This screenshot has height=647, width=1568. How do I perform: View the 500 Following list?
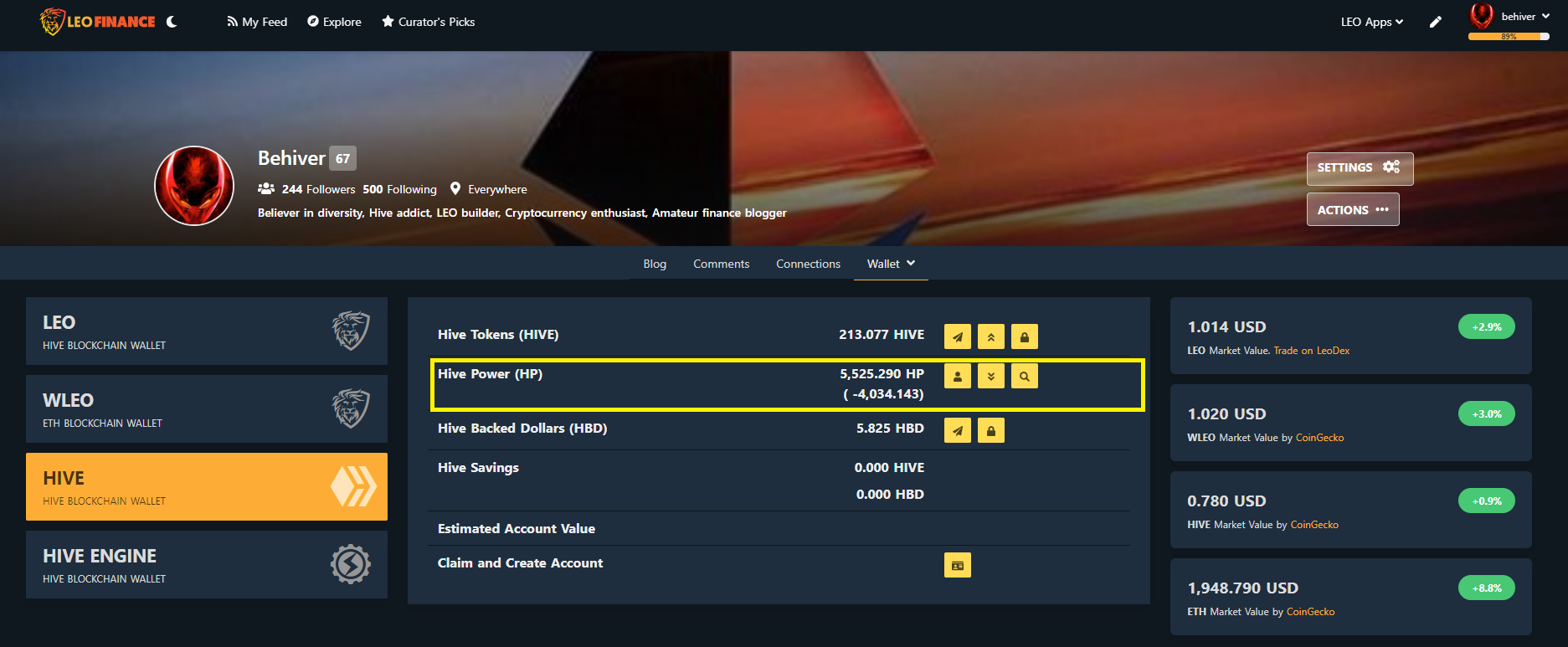(399, 189)
